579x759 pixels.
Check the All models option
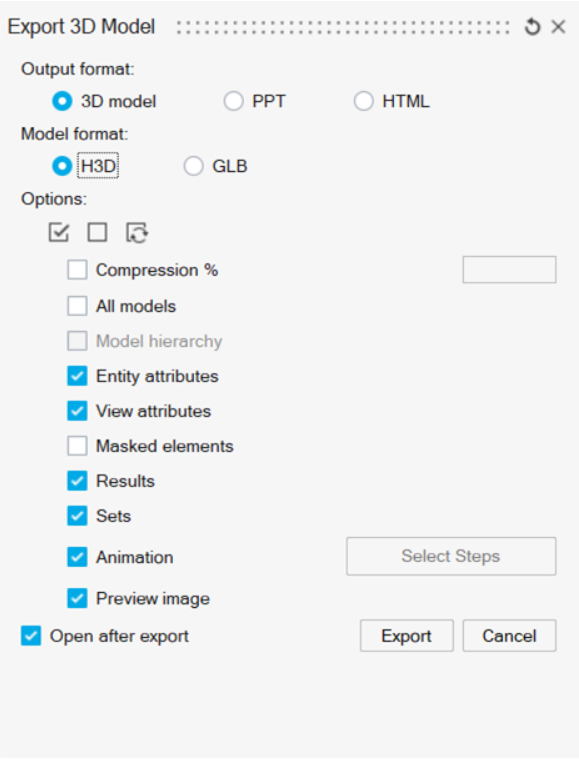click(77, 306)
